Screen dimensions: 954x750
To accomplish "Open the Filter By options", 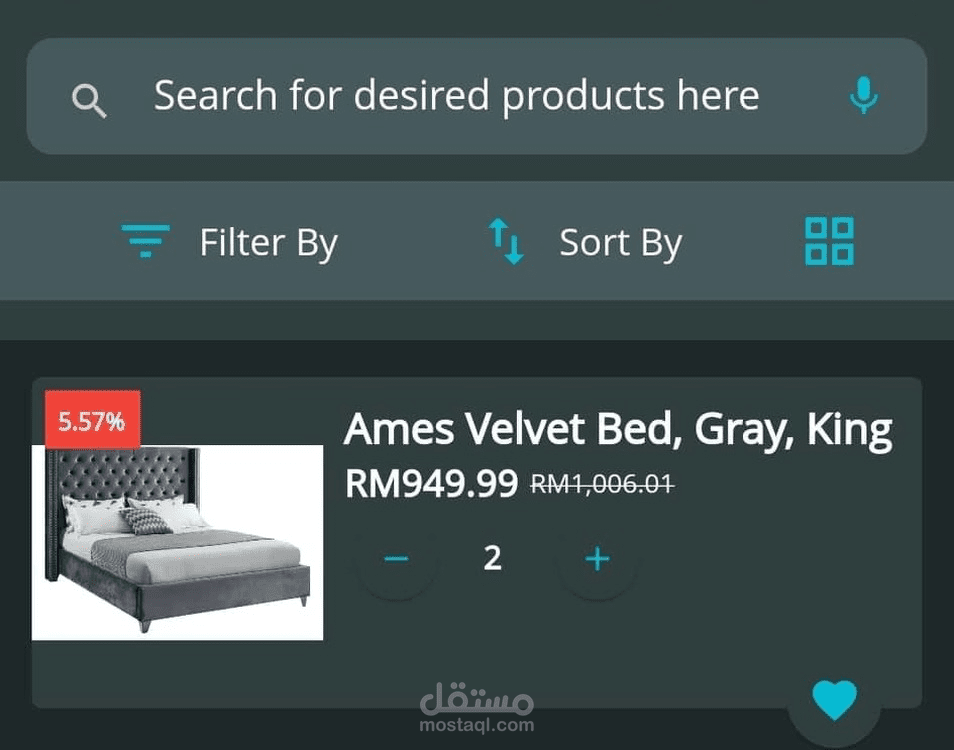I will tap(268, 243).
